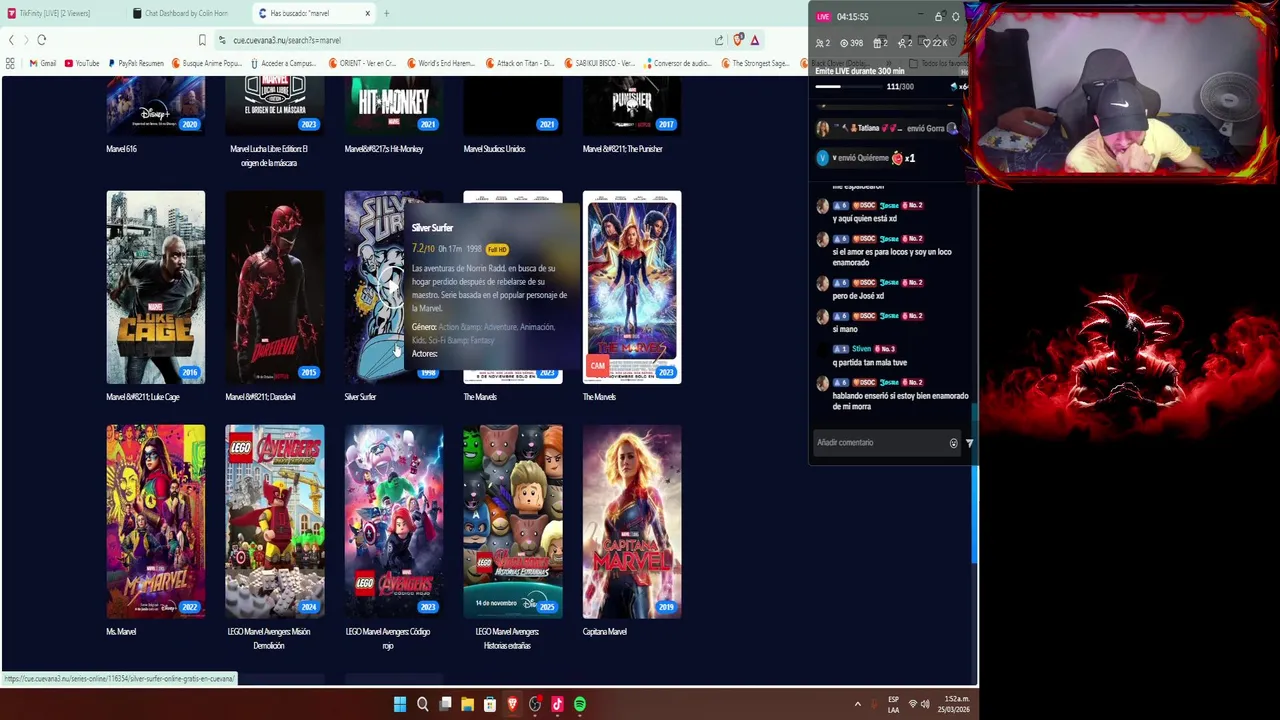Click the Brave Rewards triangle icon
1280x720 pixels.
(x=755, y=40)
